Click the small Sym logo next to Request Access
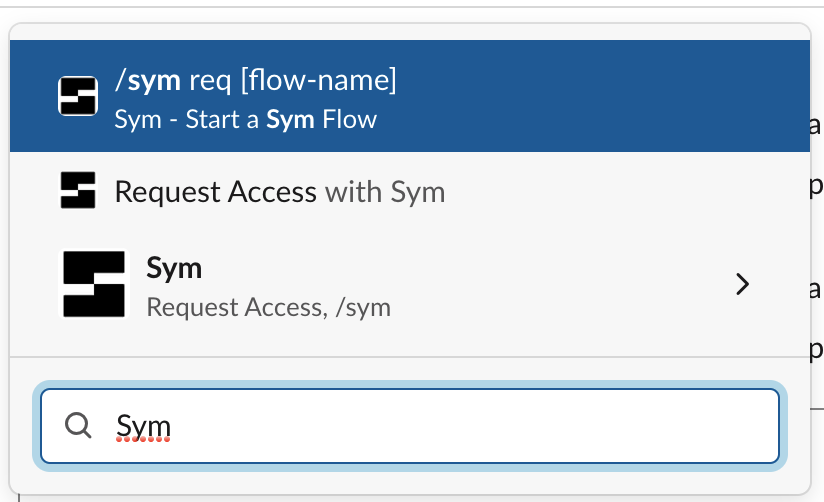 coord(78,190)
